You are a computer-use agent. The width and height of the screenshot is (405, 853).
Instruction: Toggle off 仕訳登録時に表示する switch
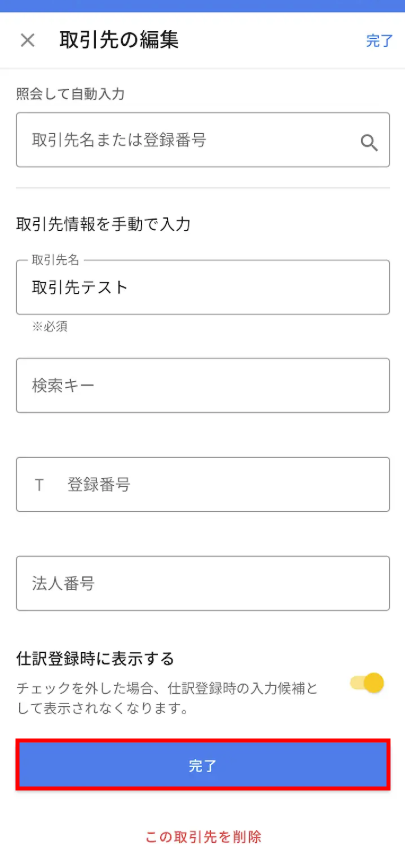coord(367,683)
